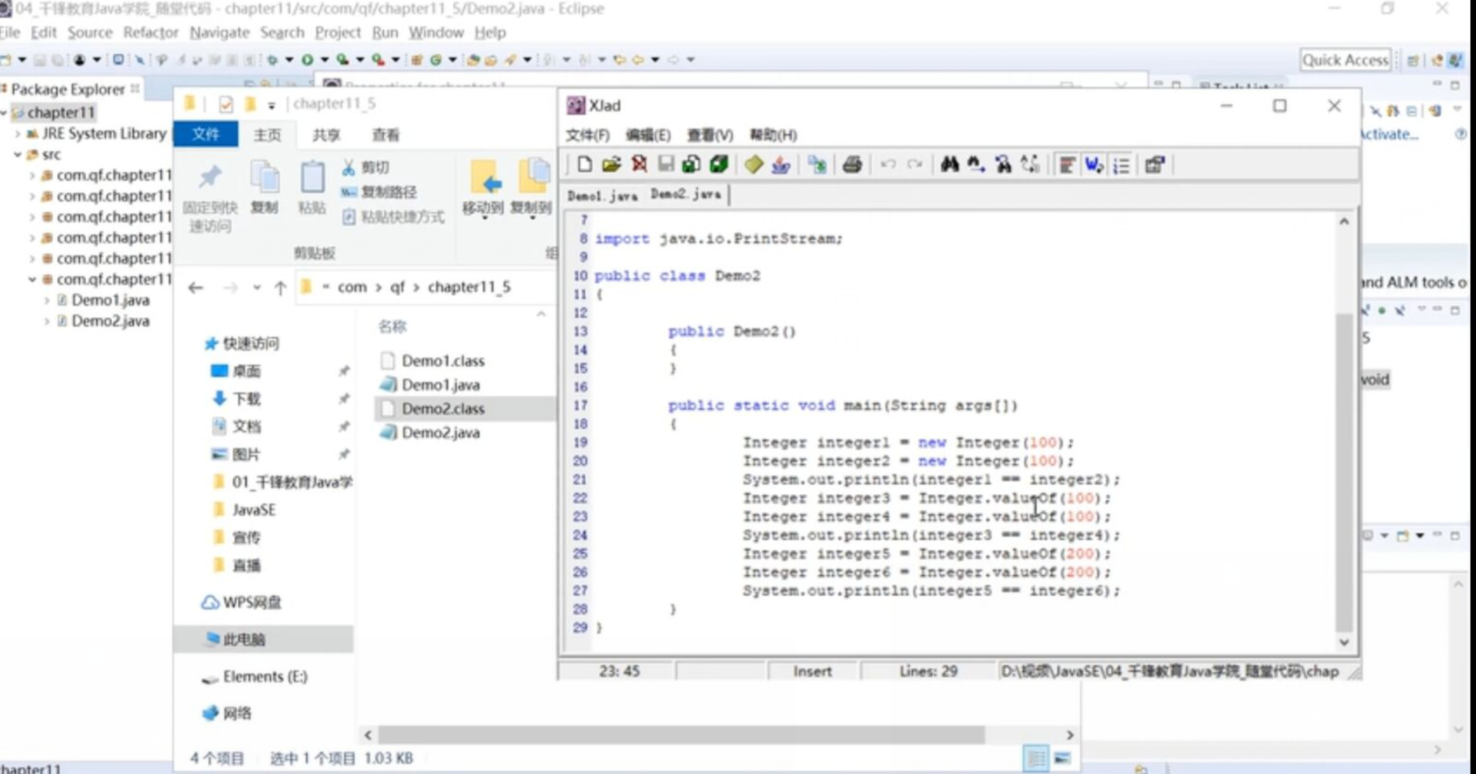
Task: Click the com breadcrumb in address bar
Action: [352, 287]
